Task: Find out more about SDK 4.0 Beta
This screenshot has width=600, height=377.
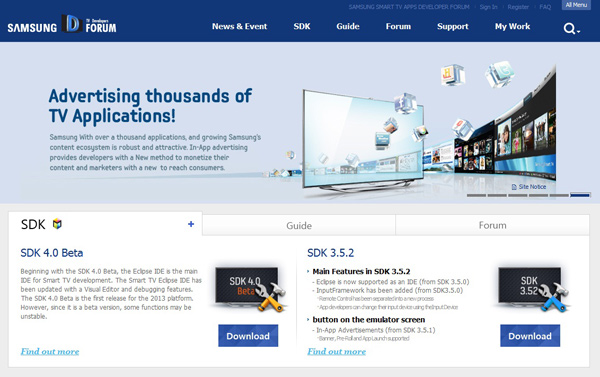Action: tap(50, 351)
